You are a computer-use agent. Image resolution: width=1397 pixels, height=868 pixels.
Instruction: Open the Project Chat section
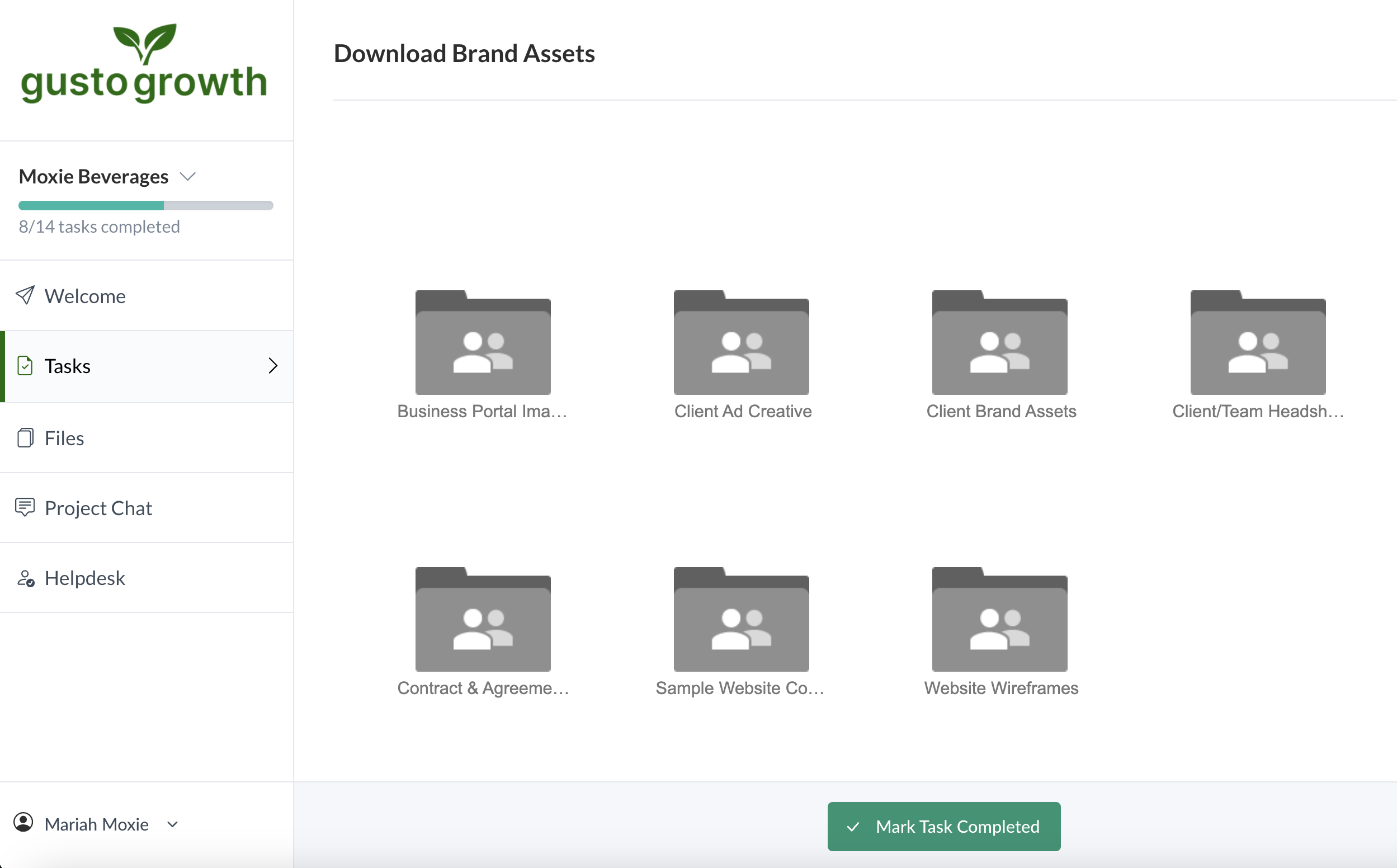coord(97,508)
